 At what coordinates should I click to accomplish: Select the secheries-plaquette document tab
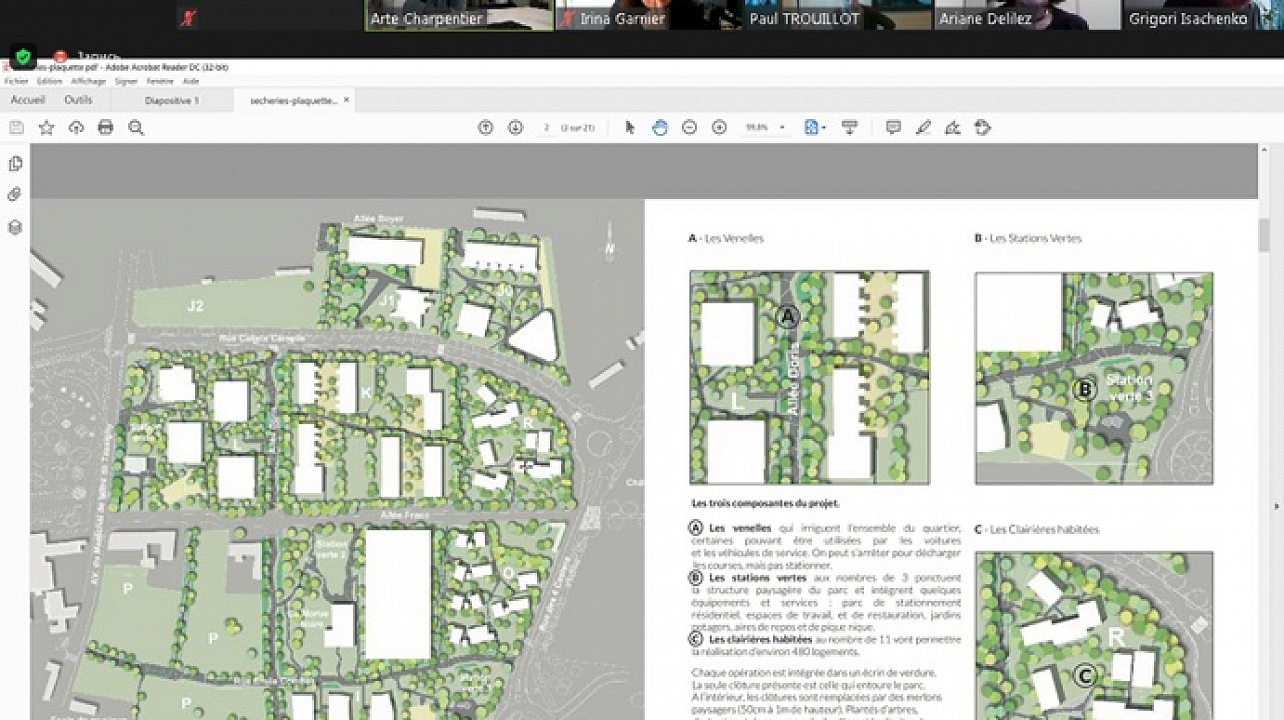tap(293, 100)
